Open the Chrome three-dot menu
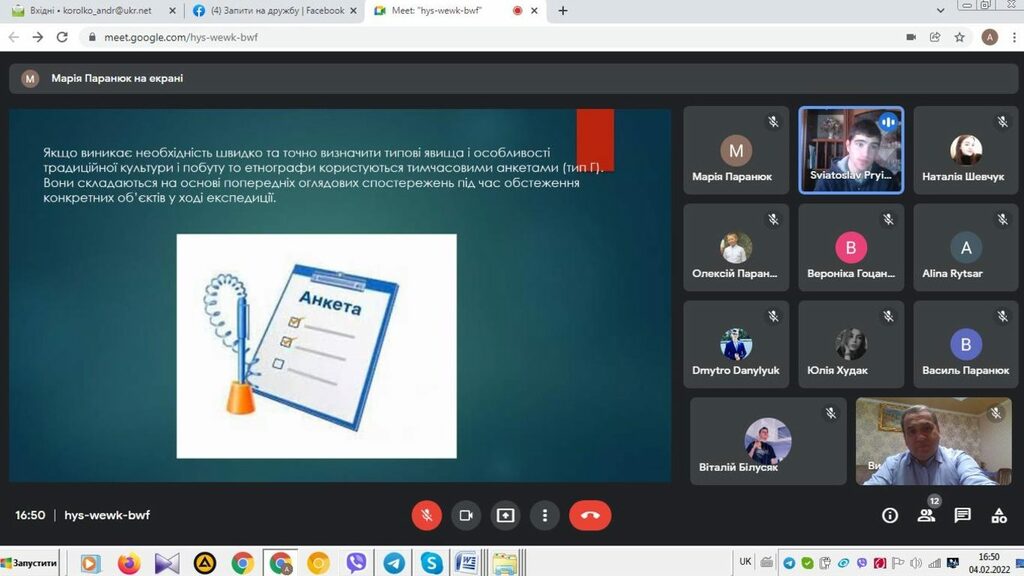This screenshot has width=1024, height=576. tap(1012, 37)
